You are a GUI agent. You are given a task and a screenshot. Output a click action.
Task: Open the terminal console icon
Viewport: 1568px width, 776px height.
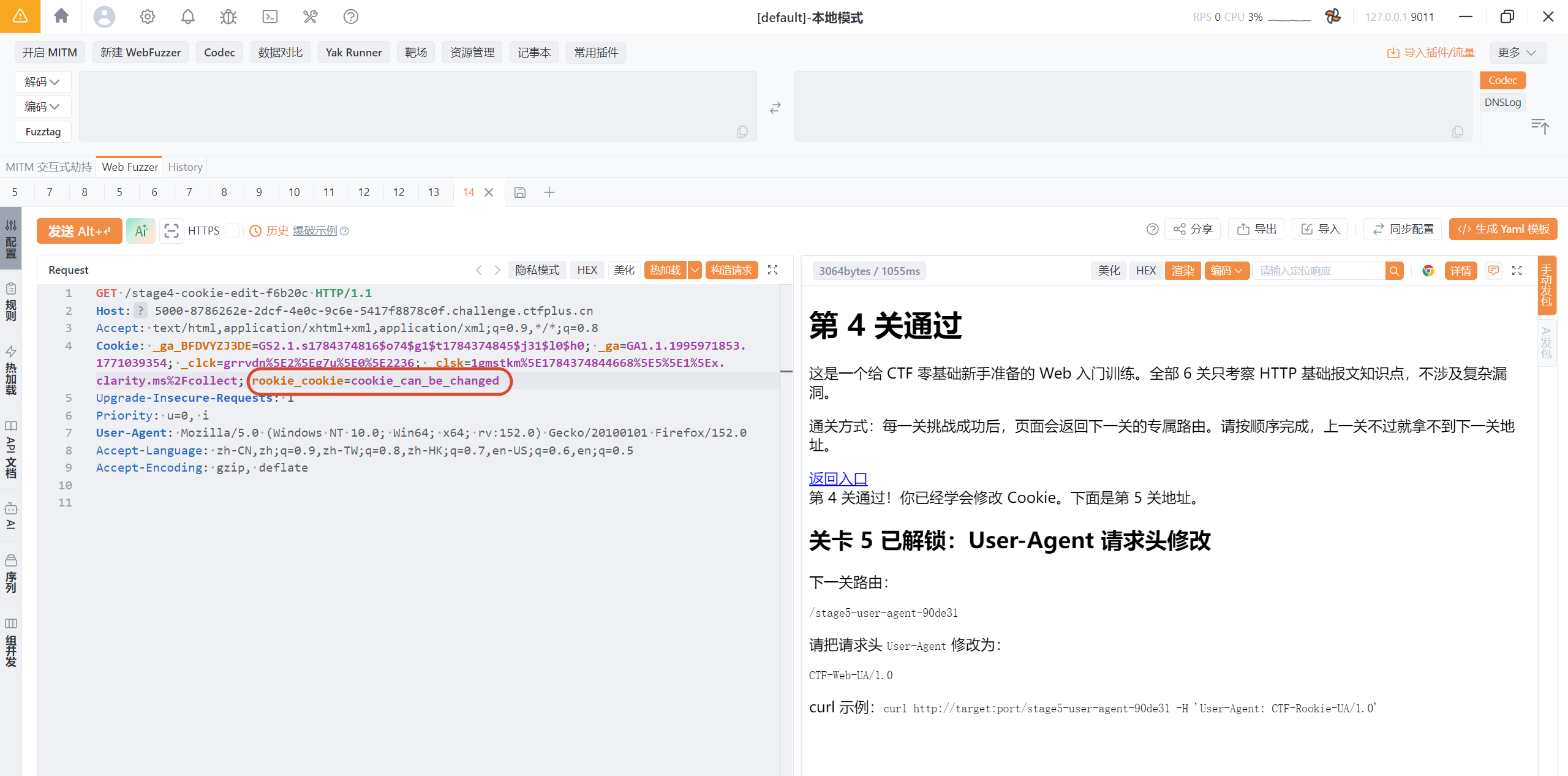click(270, 17)
